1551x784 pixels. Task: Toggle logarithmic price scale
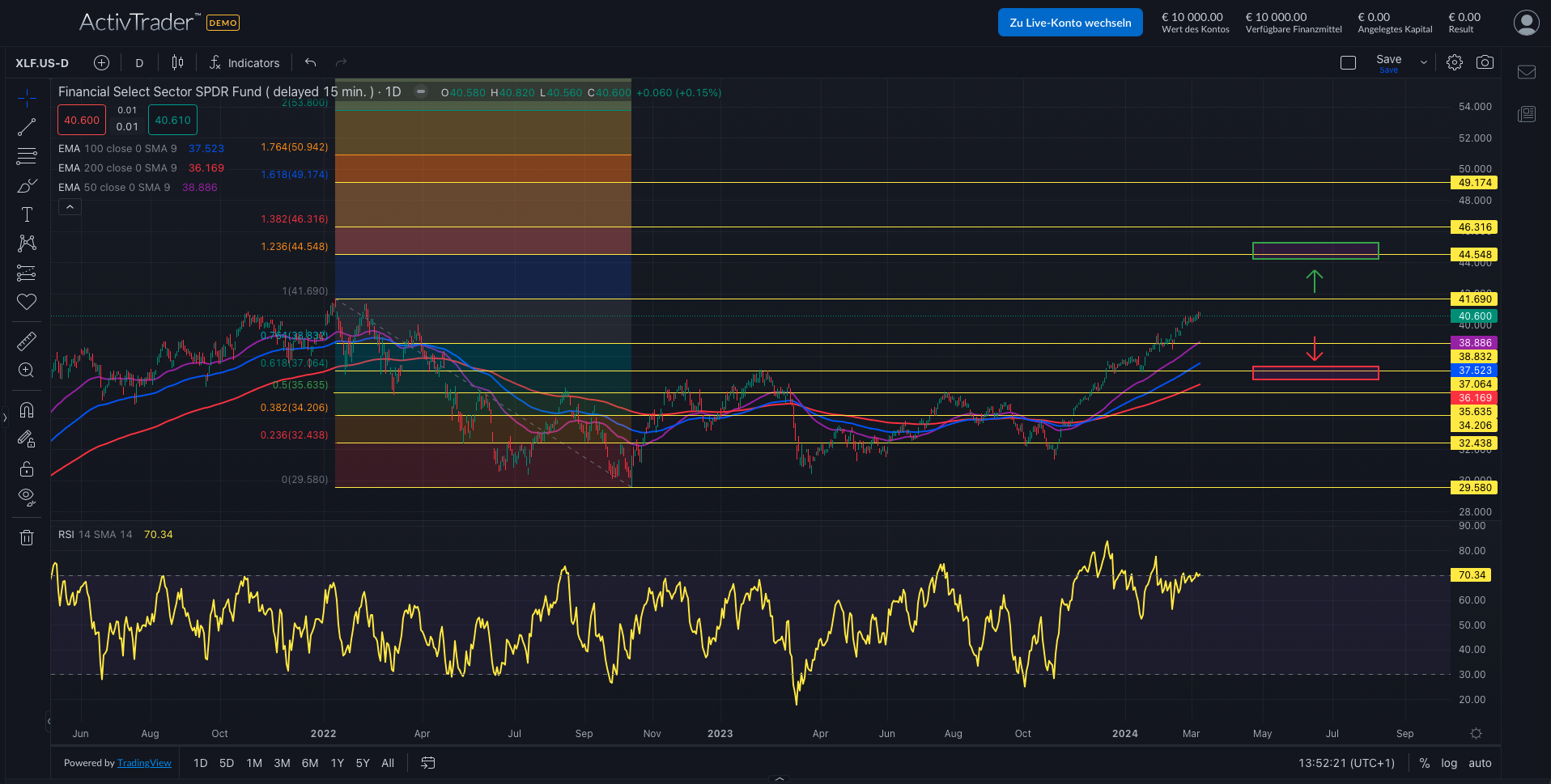tap(1448, 763)
